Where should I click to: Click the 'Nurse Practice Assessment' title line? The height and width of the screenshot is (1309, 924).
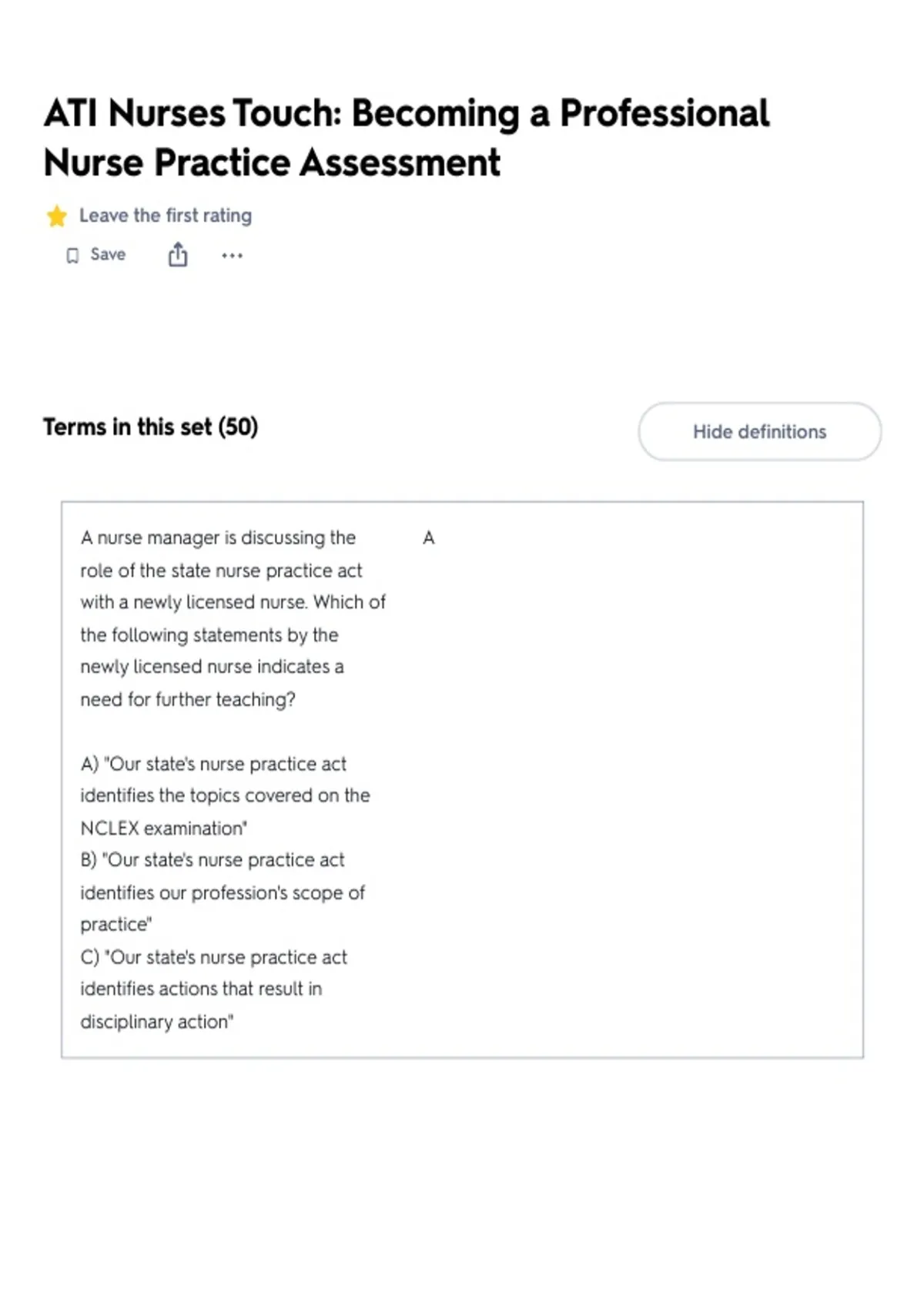pos(272,162)
